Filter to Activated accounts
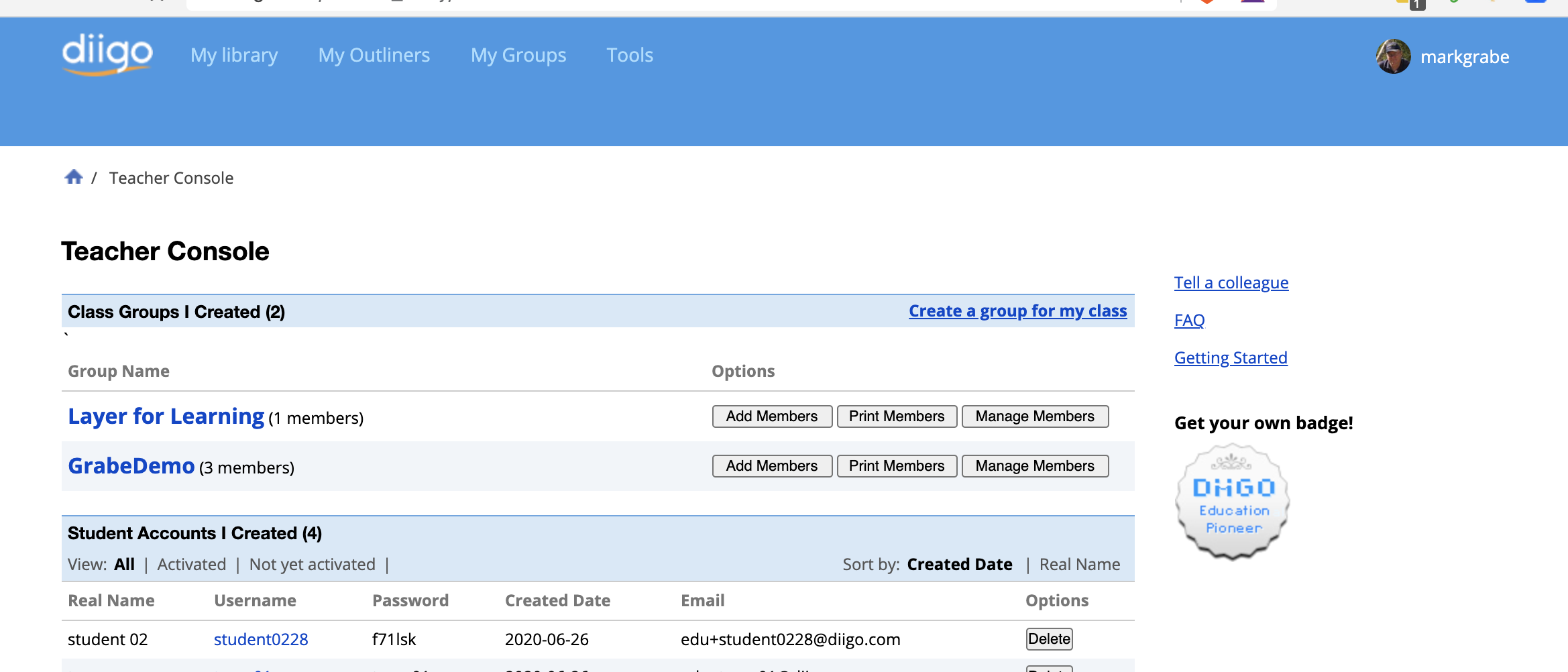 pos(192,565)
